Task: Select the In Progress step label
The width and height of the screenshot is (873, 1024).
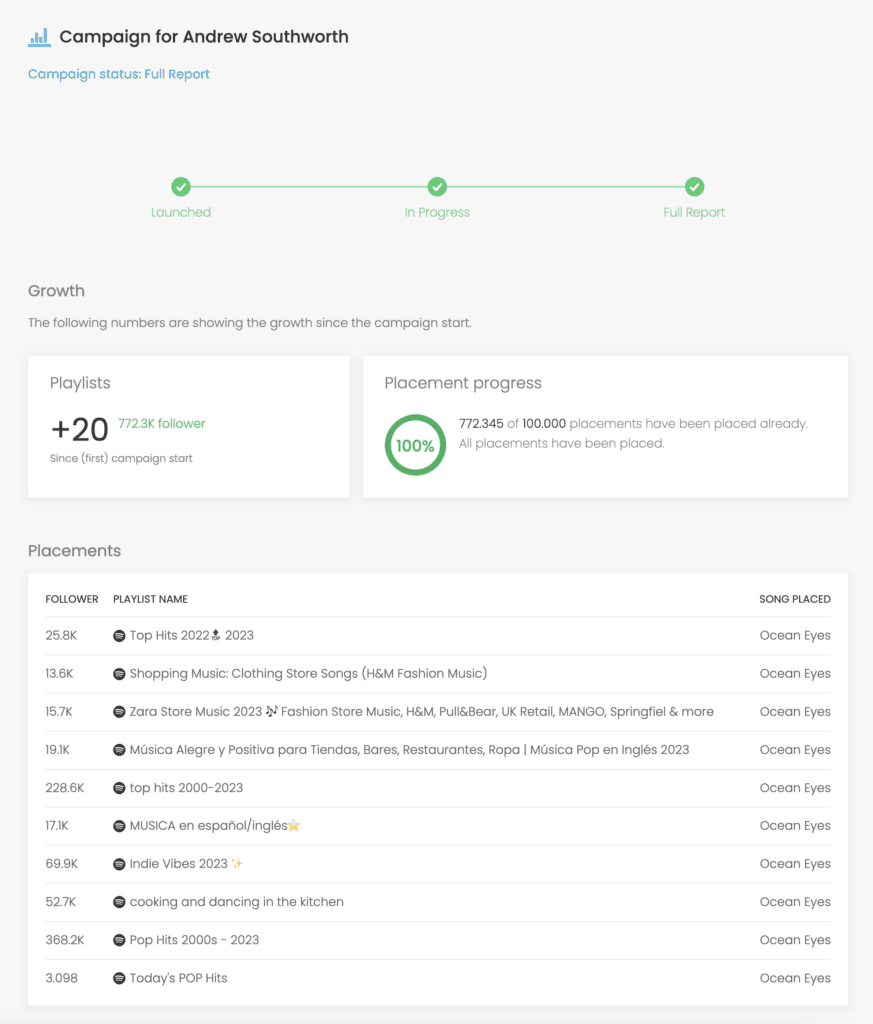Action: (x=437, y=212)
